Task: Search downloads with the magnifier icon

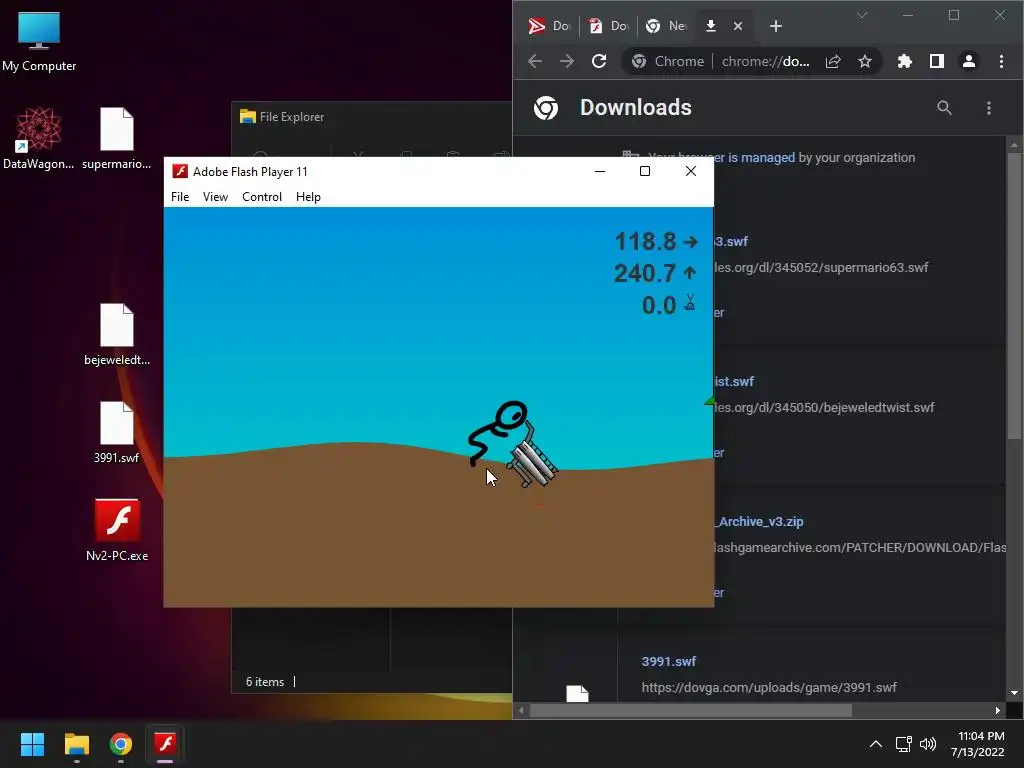Action: click(944, 108)
